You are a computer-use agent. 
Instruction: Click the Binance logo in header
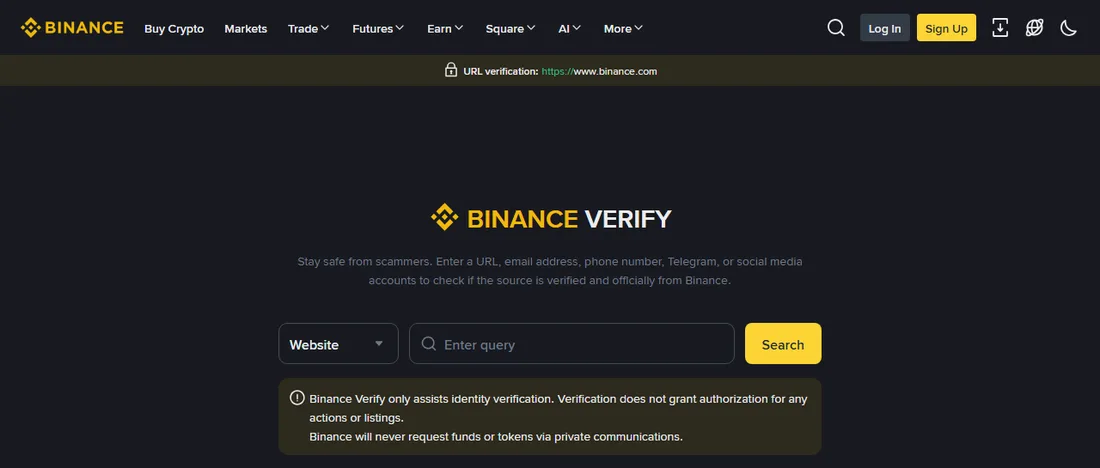pos(72,28)
